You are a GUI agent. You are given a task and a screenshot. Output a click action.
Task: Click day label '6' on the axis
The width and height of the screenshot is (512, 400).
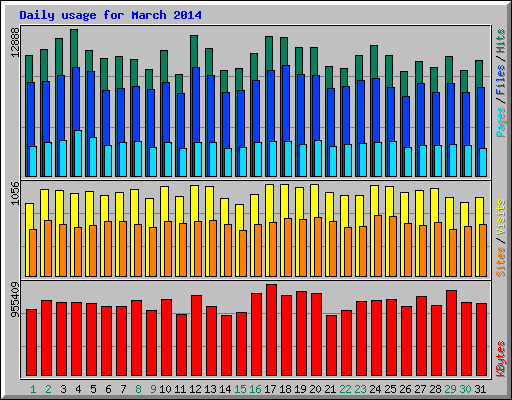point(108,389)
